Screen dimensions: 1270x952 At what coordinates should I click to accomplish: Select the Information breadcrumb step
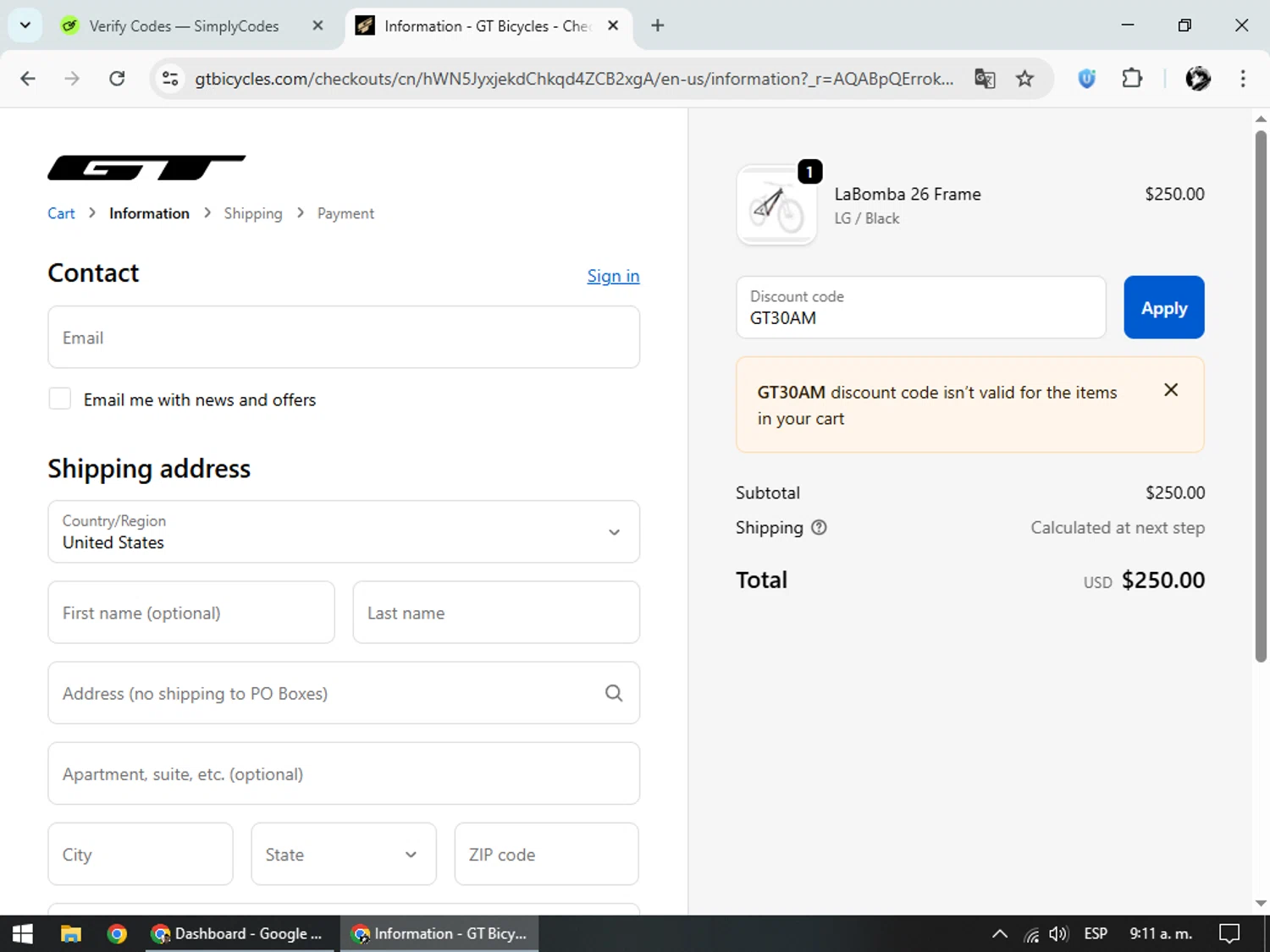[x=149, y=213]
